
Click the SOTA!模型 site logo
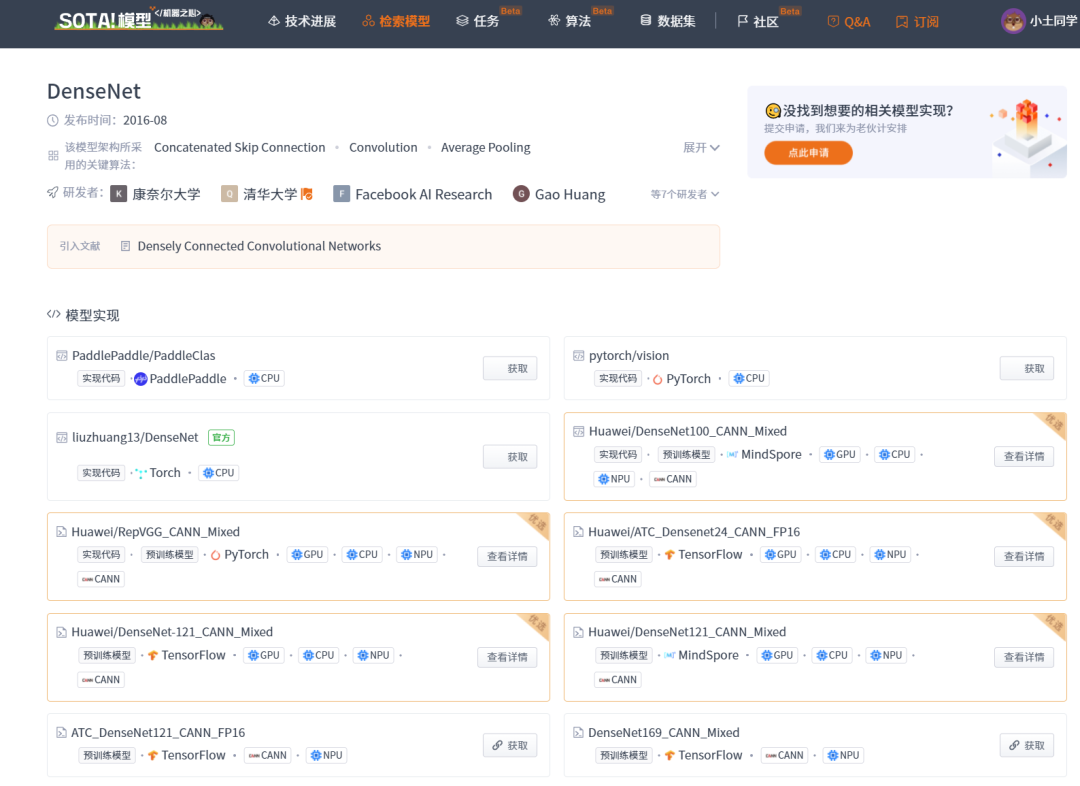coord(138,21)
